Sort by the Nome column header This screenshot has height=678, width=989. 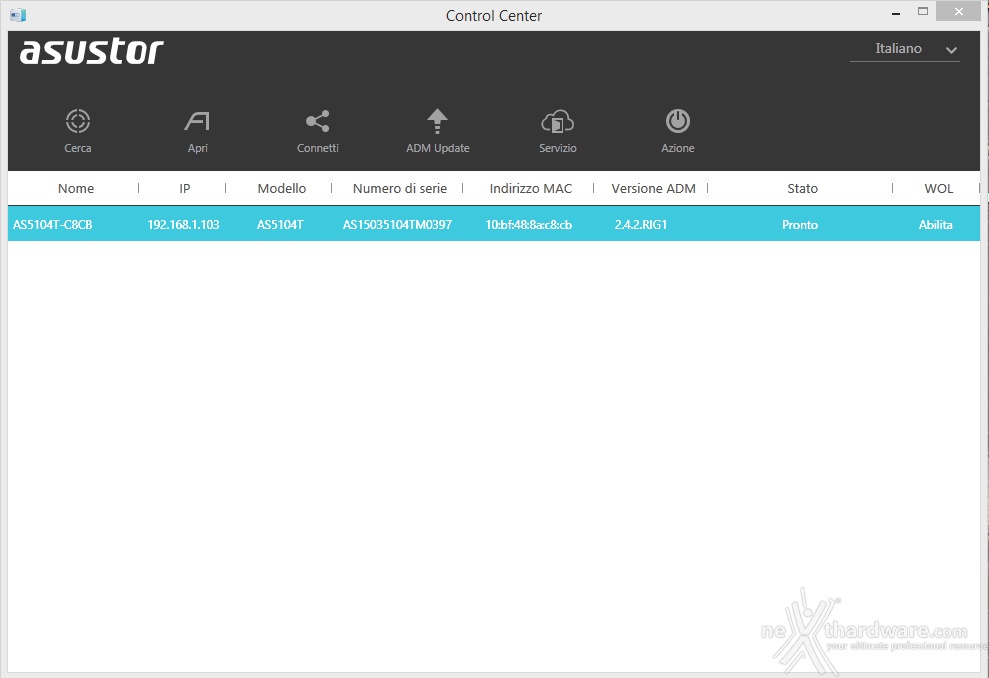click(76, 189)
